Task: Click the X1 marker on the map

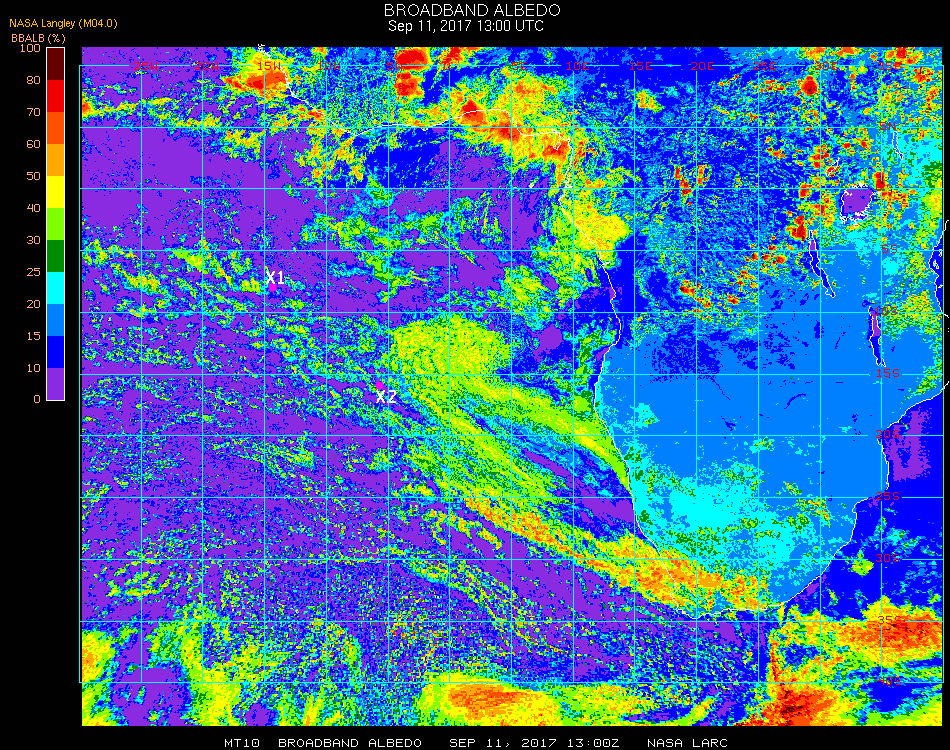Action: point(275,278)
